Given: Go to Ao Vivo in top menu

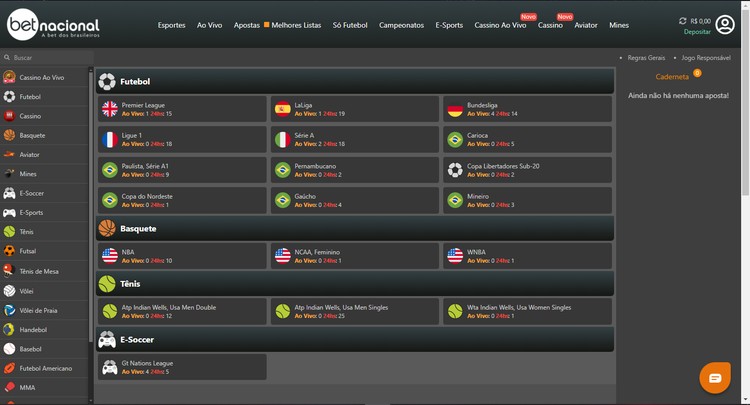Looking at the screenshot, I should pyautogui.click(x=210, y=25).
